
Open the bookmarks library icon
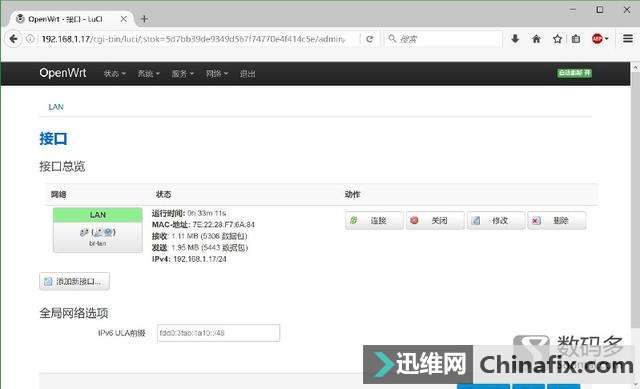pos(576,39)
